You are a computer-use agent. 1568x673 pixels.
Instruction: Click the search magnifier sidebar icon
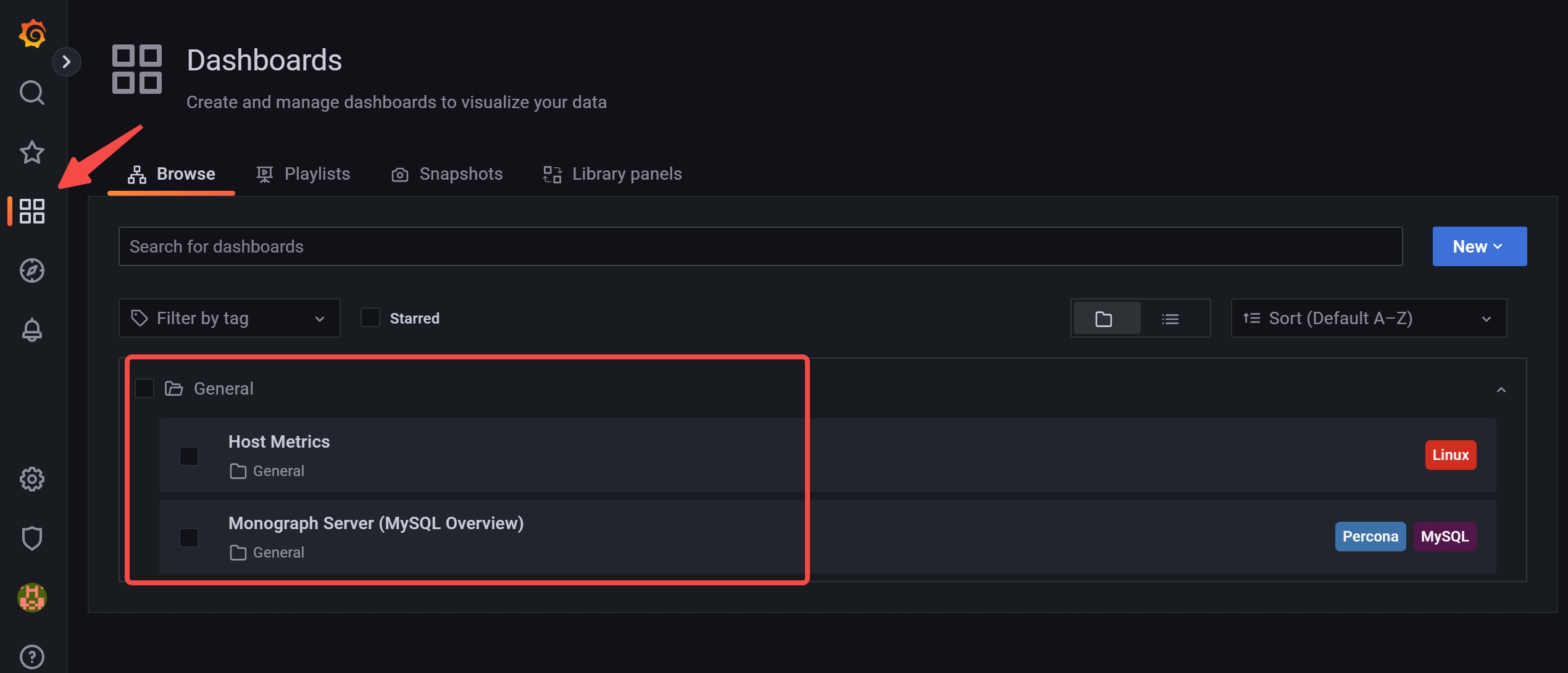pos(32,93)
